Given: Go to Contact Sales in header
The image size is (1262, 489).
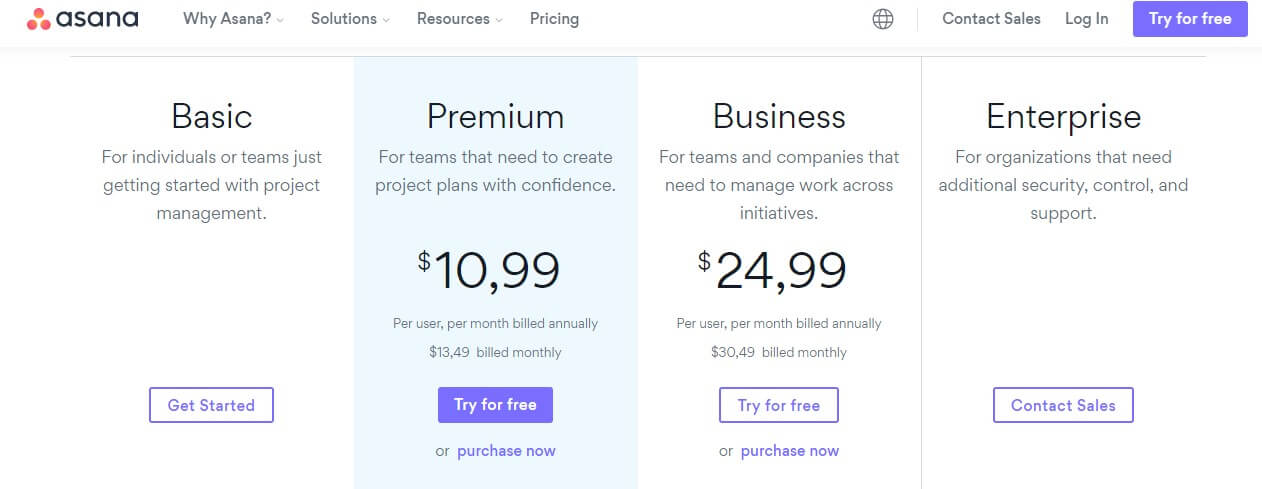Looking at the screenshot, I should tap(991, 19).
